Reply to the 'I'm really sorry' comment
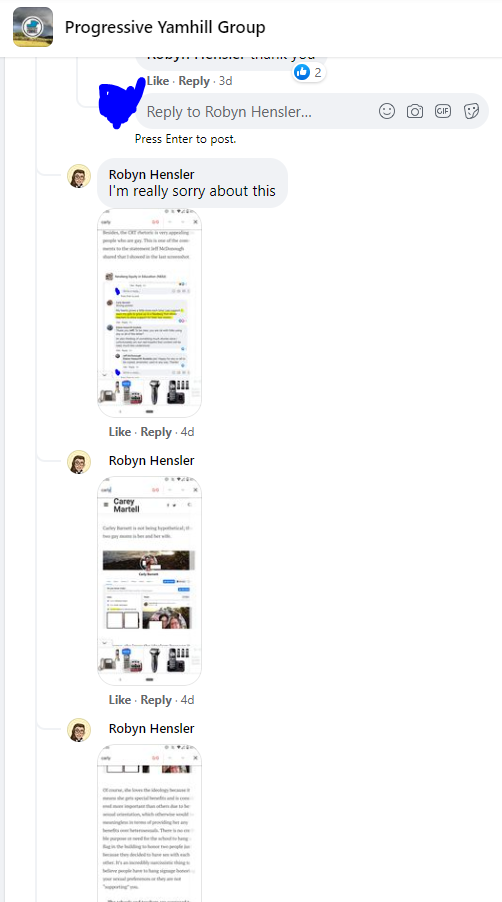 pyautogui.click(x=156, y=432)
